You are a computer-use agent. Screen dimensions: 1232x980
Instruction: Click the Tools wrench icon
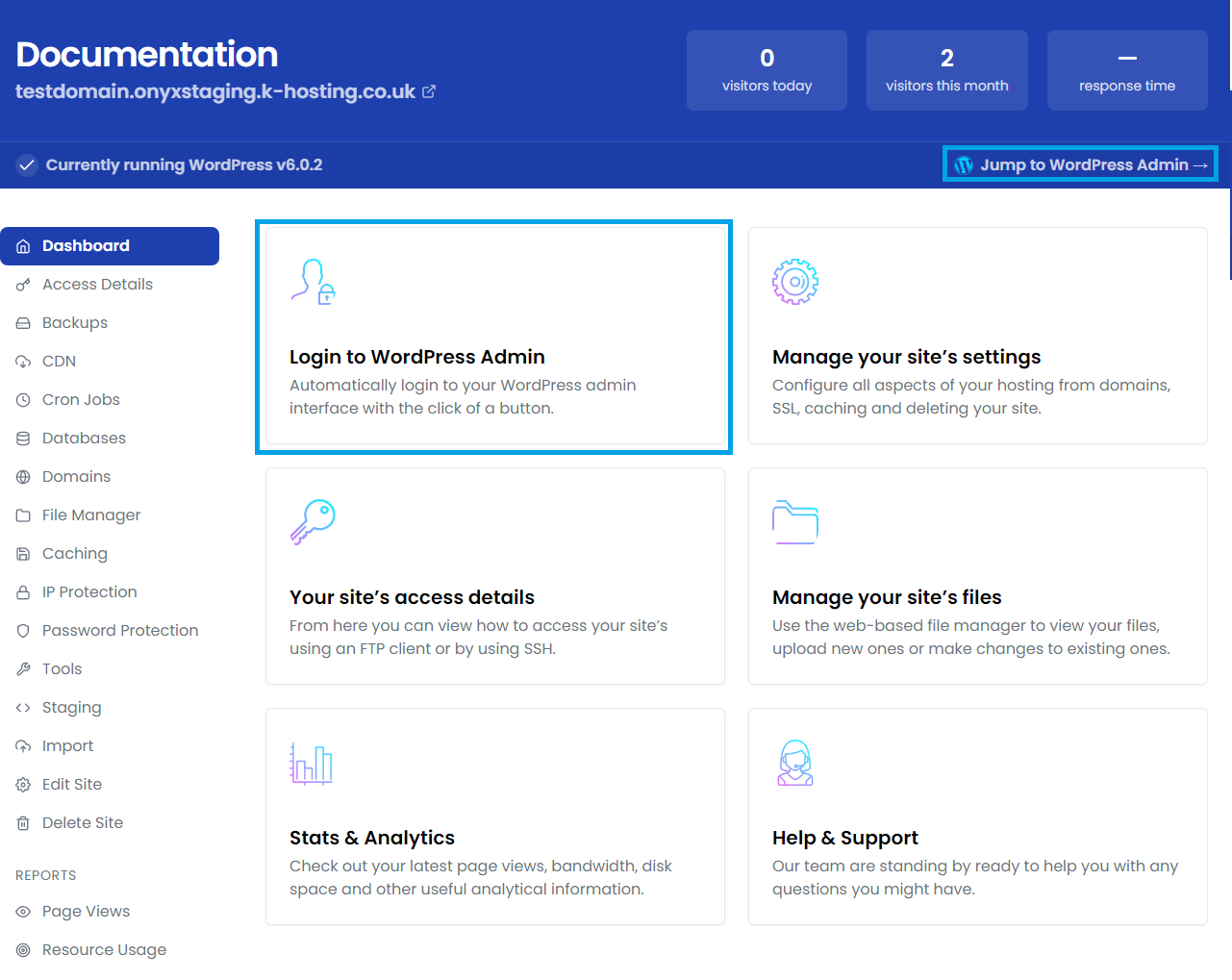23,669
